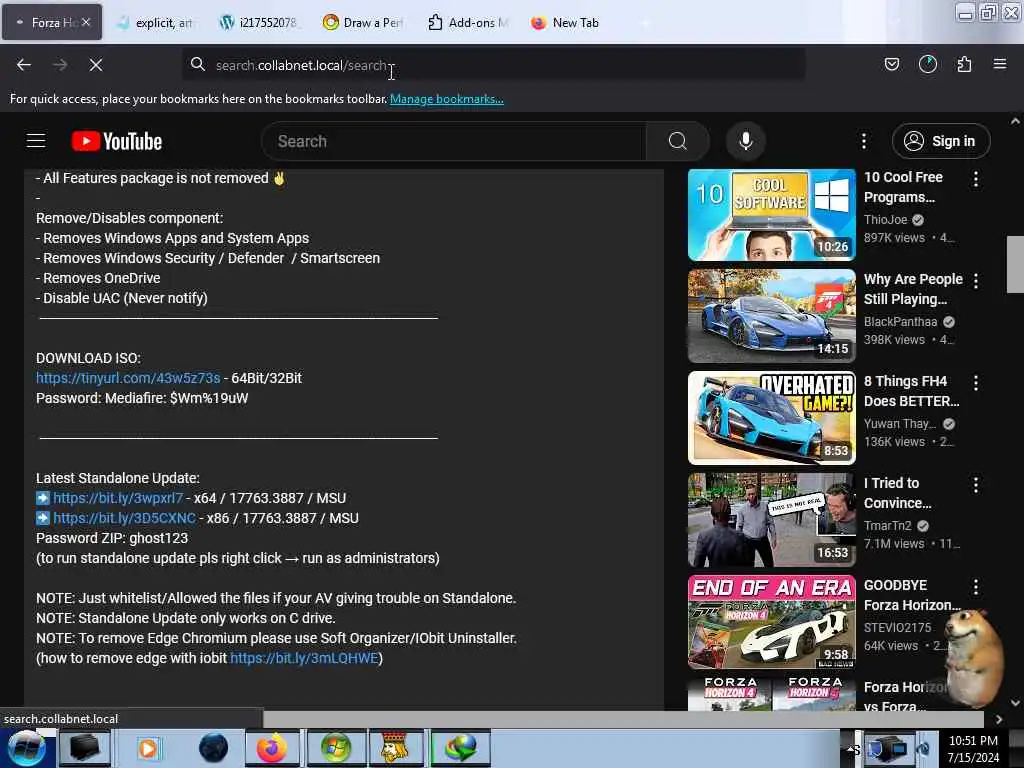Open the 8 Things FH4 Does BETTER title
Screen dimensions: 1024x768
point(912,391)
